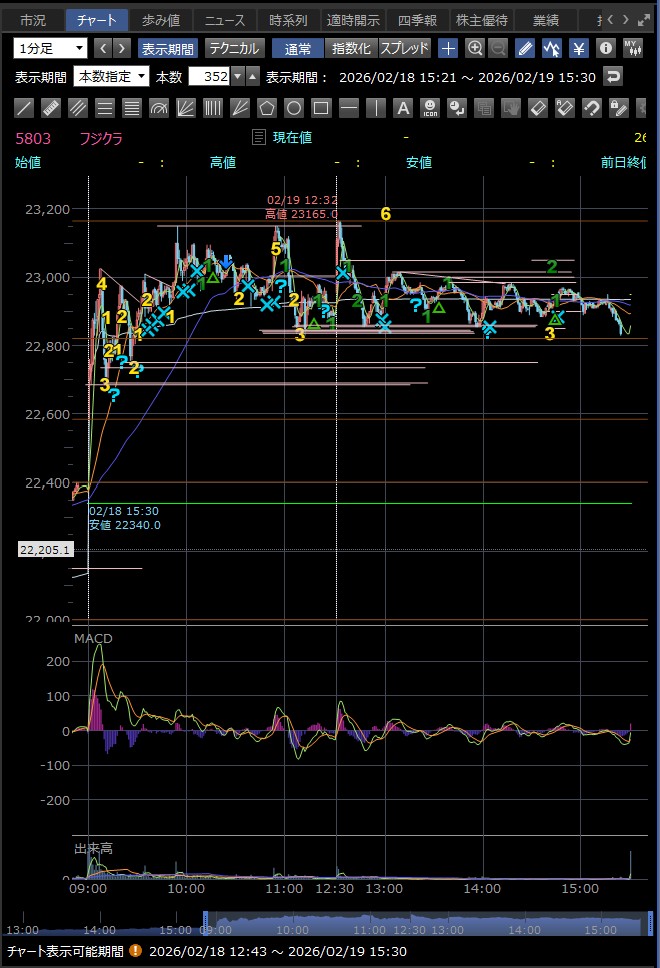Toggle the crosshair cursor button

[x=448, y=48]
